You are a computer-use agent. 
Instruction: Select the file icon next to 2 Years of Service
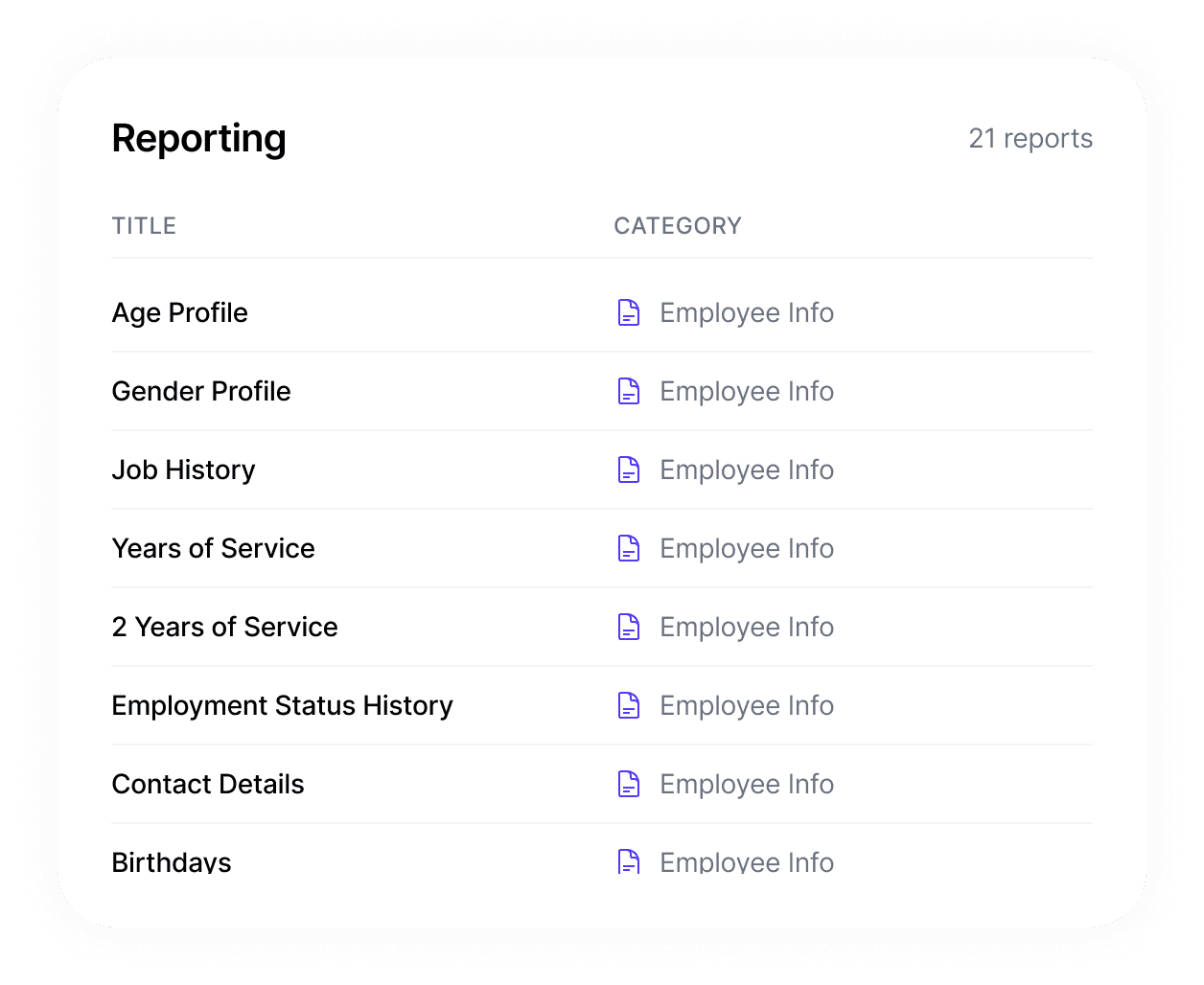pos(629,627)
